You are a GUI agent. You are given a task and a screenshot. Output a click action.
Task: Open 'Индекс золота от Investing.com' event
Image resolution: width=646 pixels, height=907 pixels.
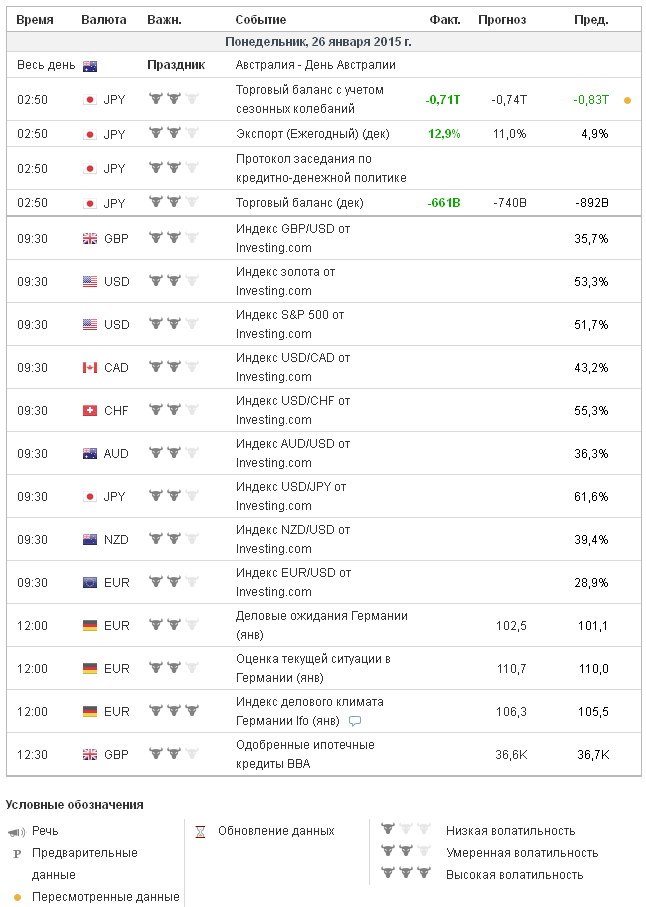click(285, 281)
